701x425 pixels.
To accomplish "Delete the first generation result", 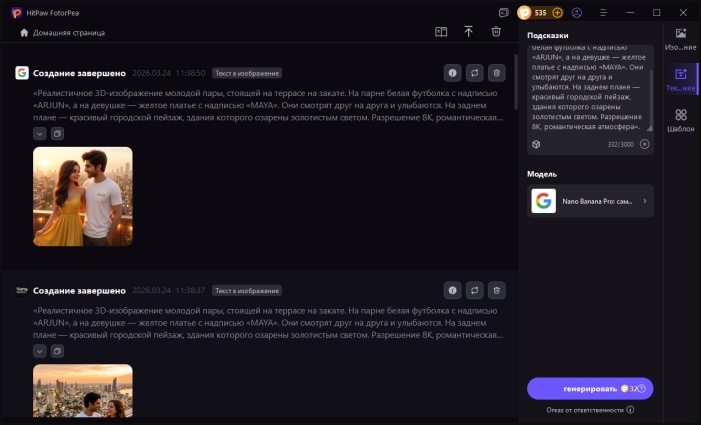I will pyautogui.click(x=497, y=73).
